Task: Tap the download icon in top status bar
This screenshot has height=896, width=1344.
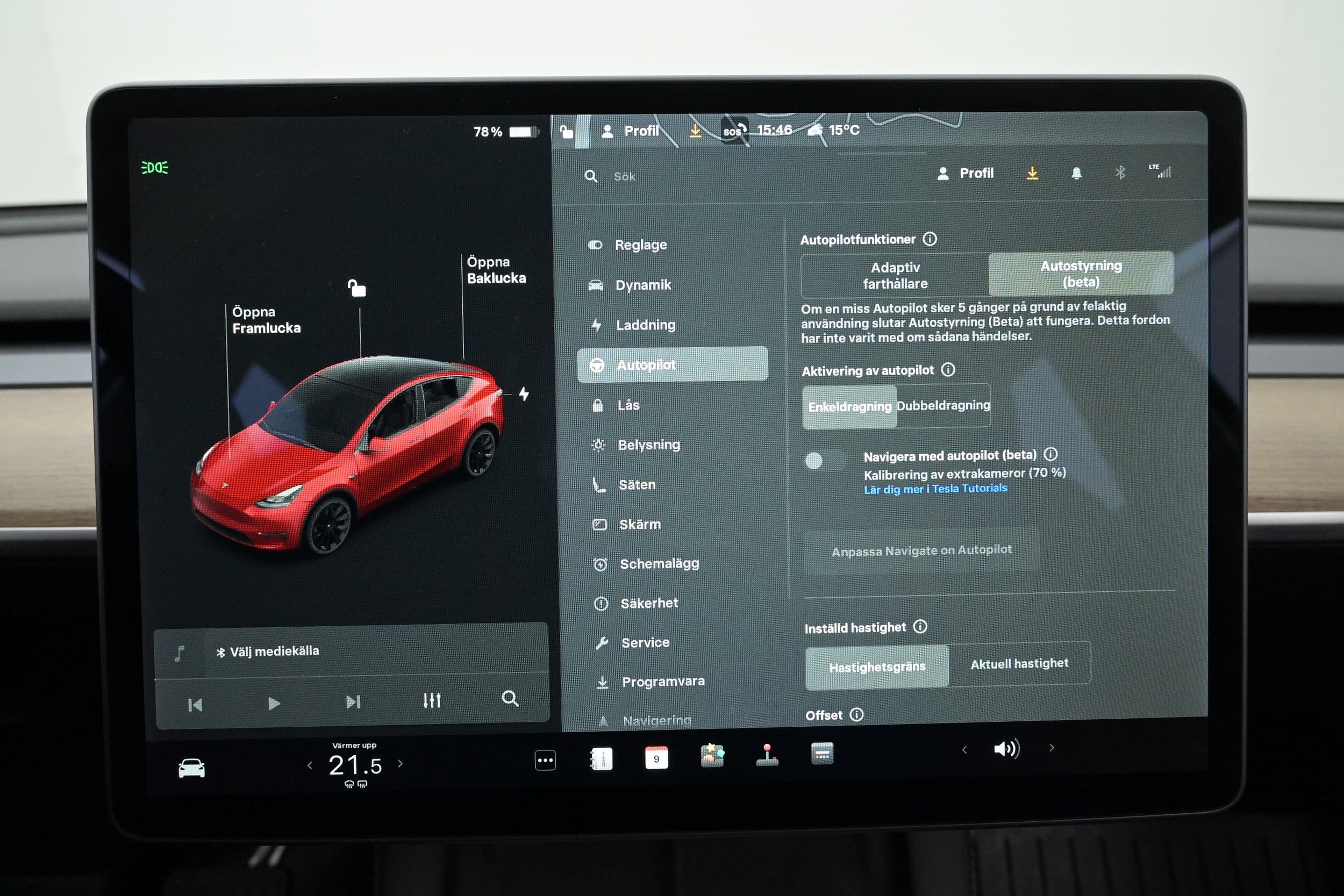Action: (696, 131)
